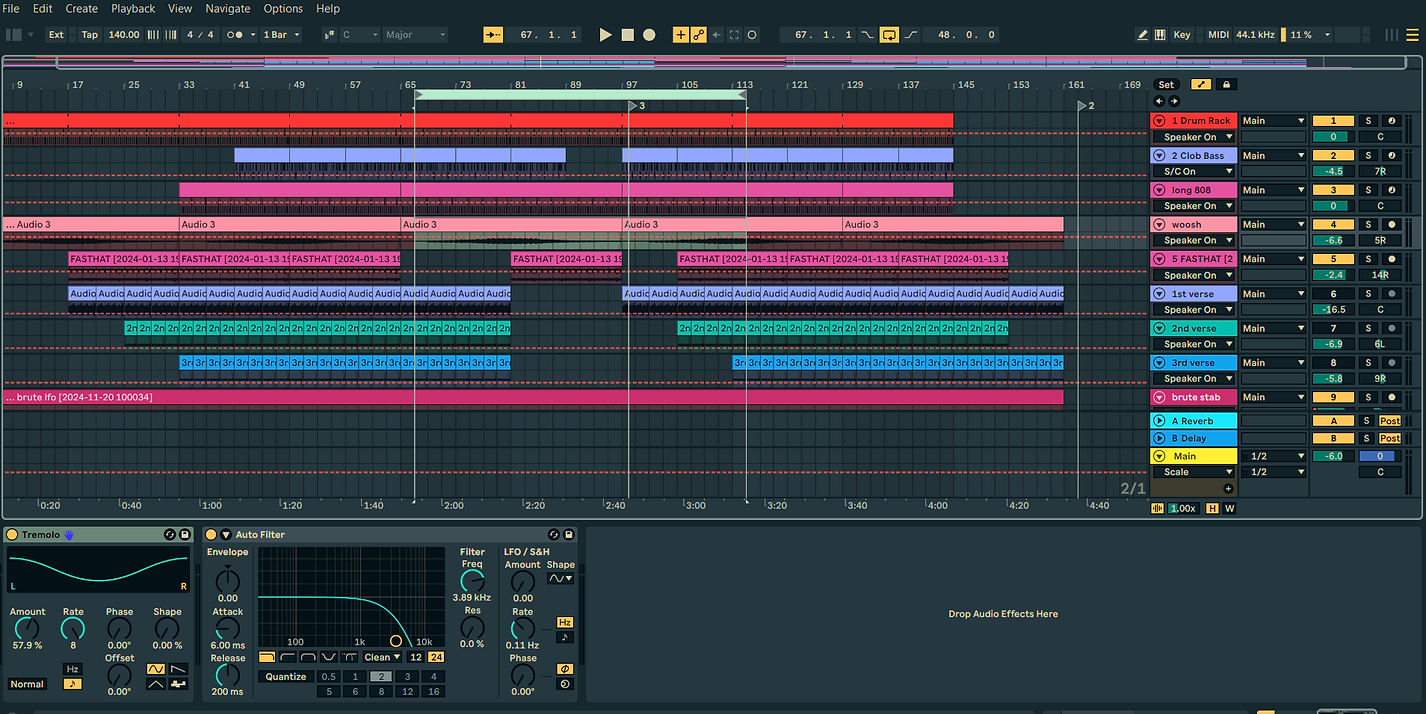Click the Quantize button in Auto Filter
The height and width of the screenshot is (714, 1426).
pyautogui.click(x=286, y=677)
